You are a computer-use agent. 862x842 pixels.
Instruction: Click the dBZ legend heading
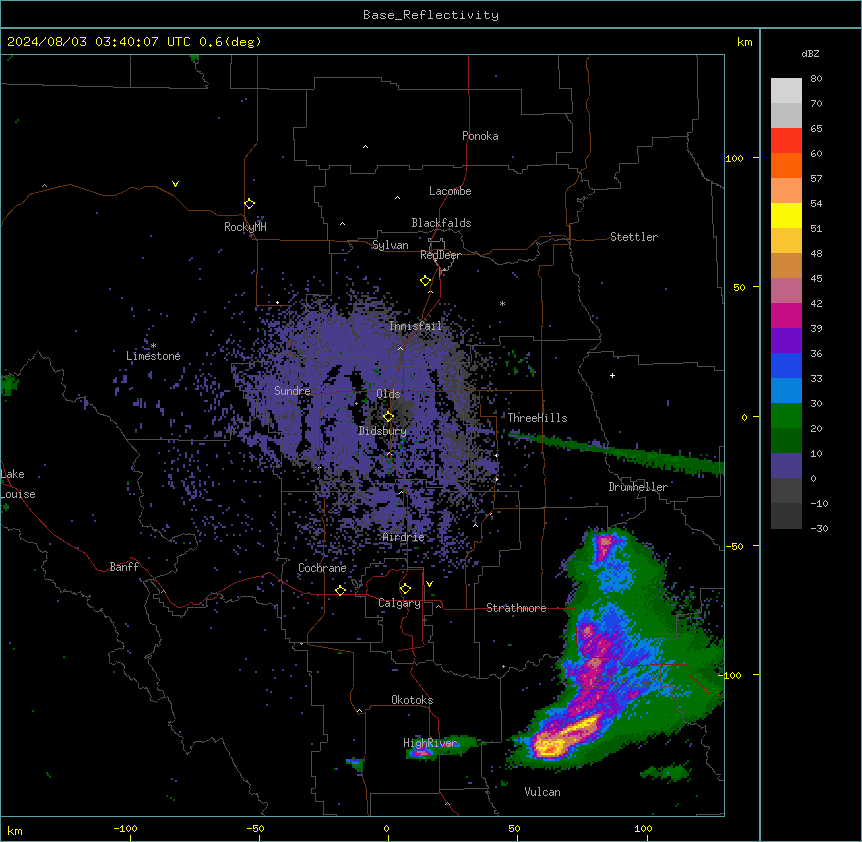810,53
